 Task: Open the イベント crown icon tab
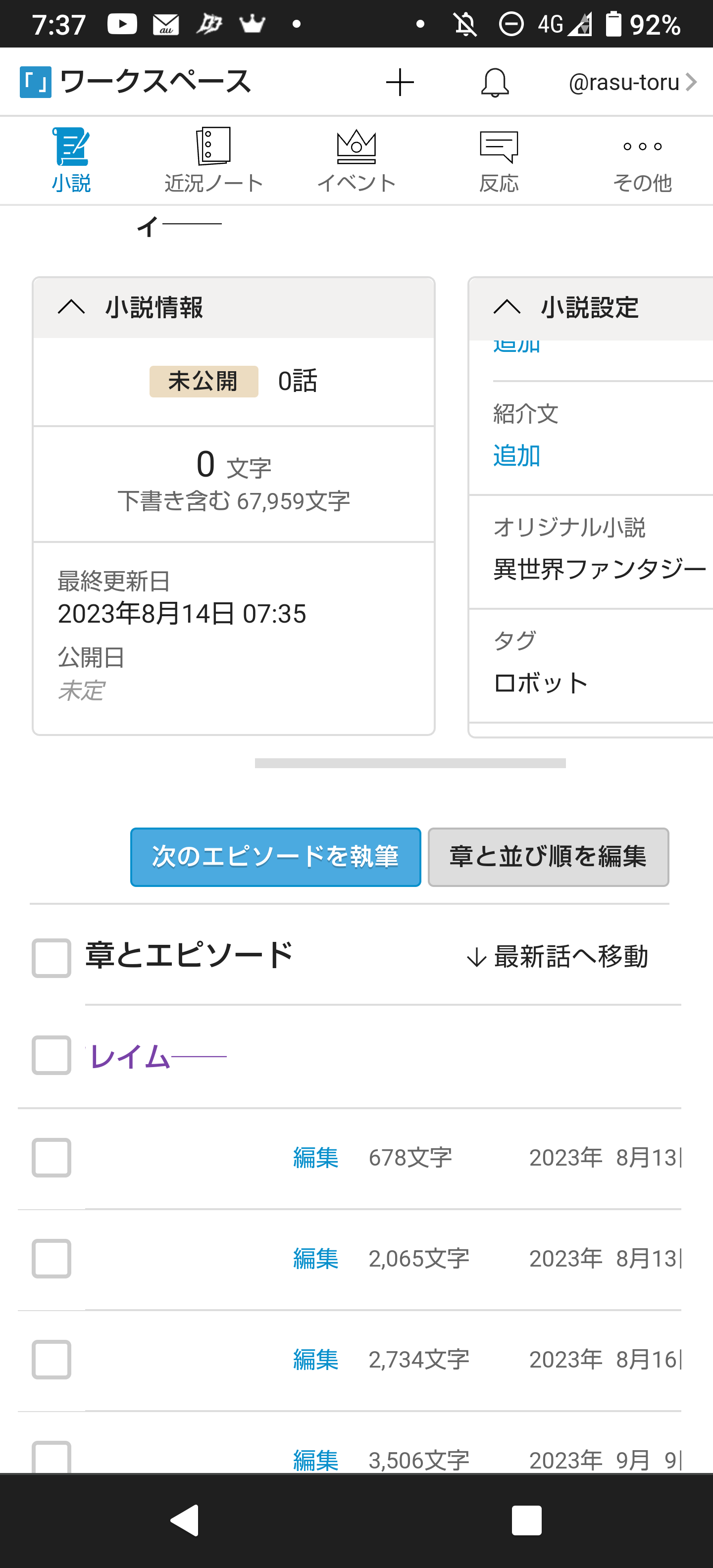coord(356,159)
